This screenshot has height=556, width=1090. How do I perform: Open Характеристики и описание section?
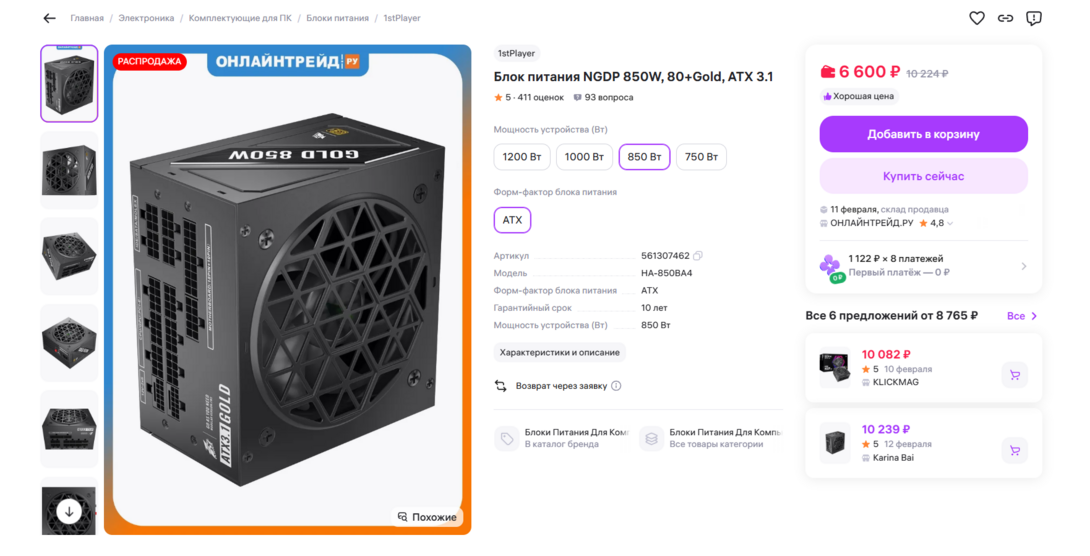[x=560, y=352]
